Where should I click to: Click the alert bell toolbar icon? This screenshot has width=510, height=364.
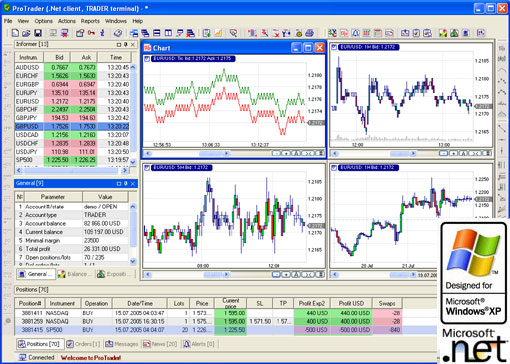click(x=356, y=33)
